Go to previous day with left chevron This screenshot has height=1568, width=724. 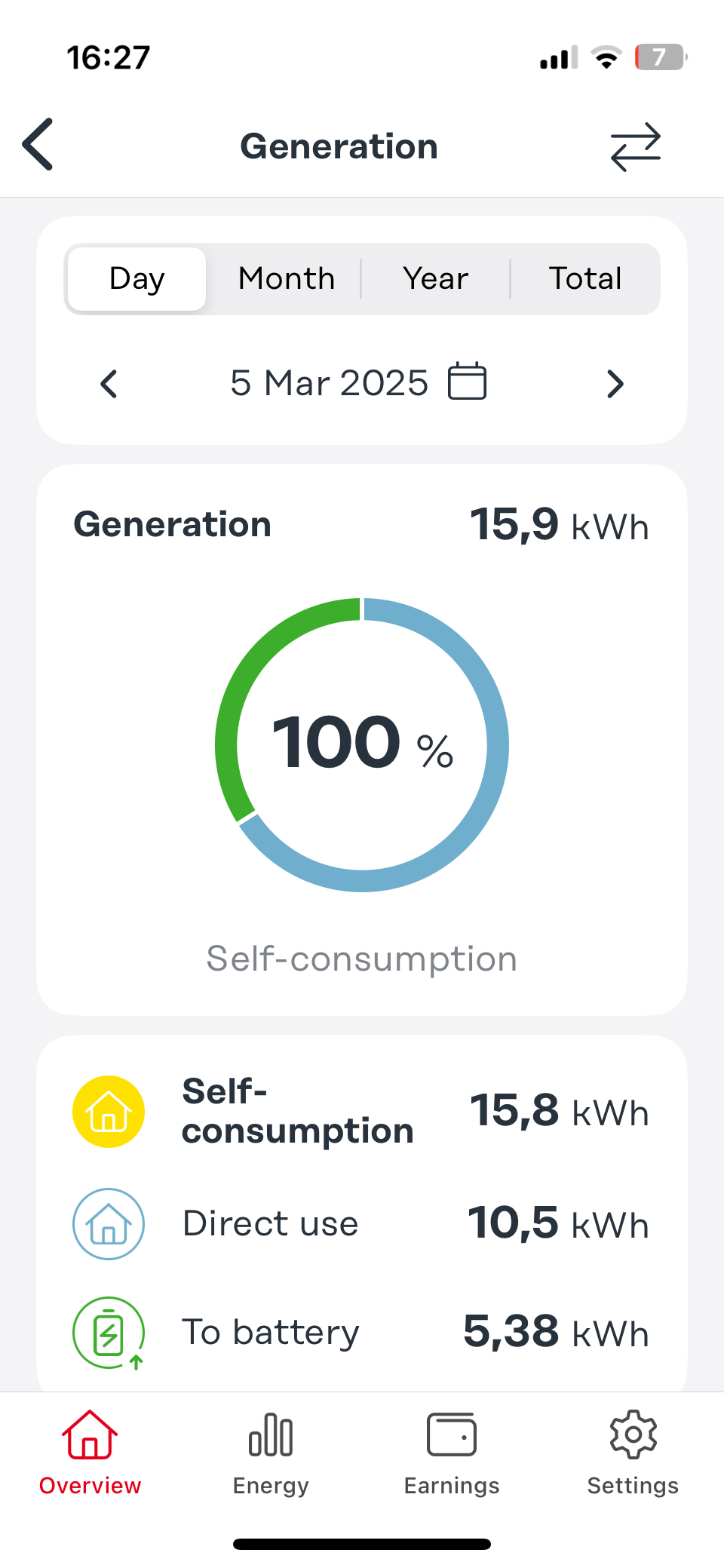pyautogui.click(x=109, y=384)
